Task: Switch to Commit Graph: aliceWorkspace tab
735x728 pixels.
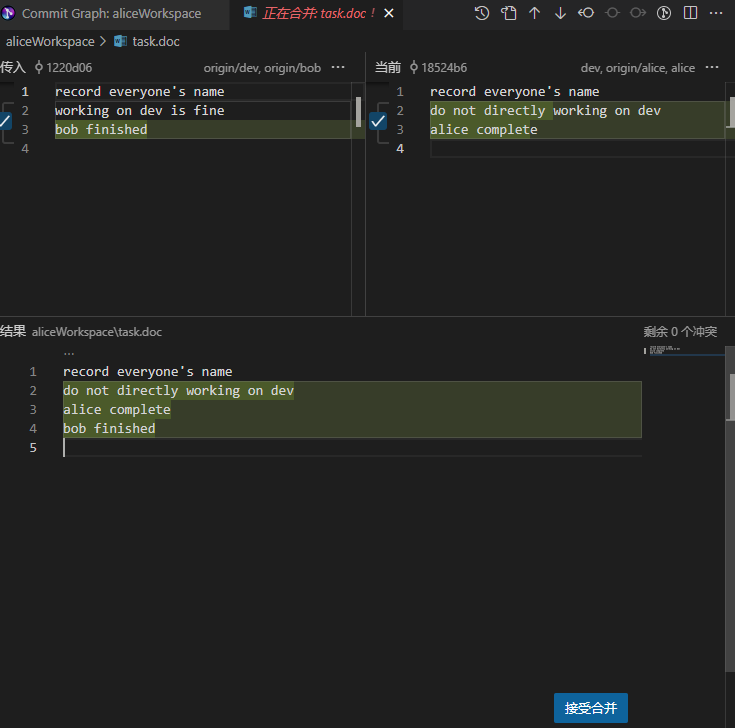Action: (x=111, y=14)
